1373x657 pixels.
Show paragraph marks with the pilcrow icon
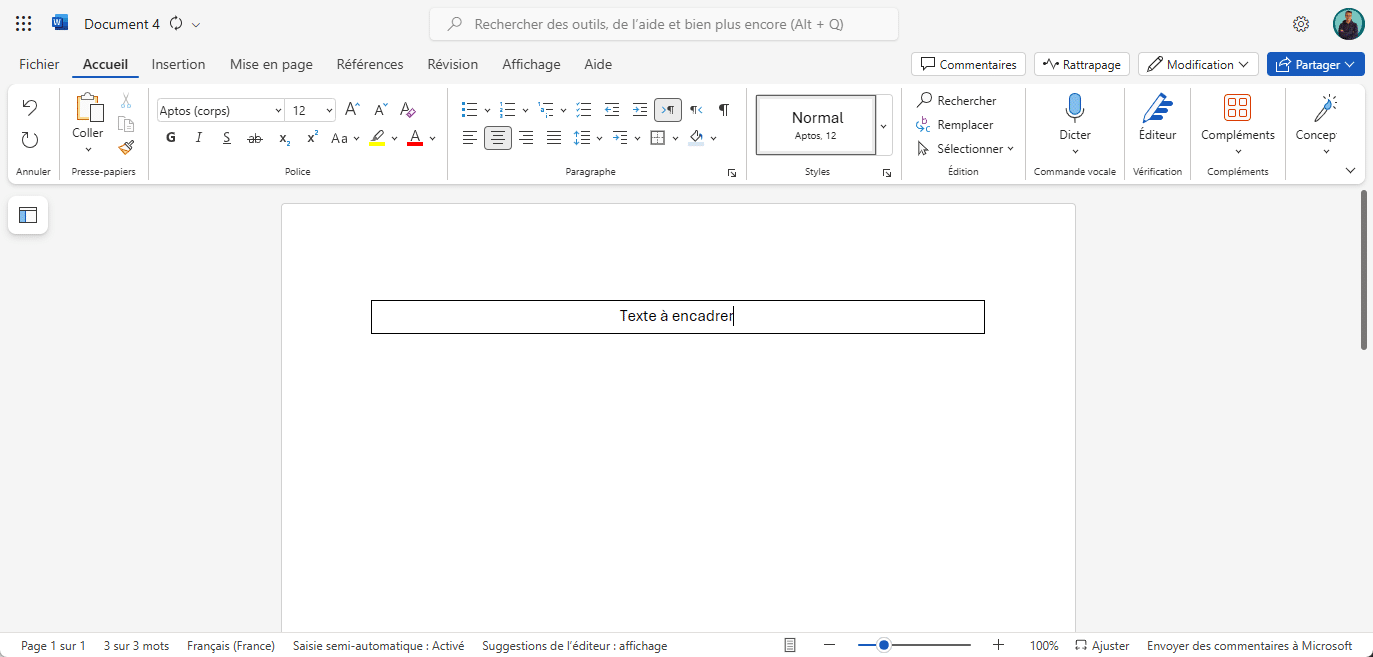(723, 110)
